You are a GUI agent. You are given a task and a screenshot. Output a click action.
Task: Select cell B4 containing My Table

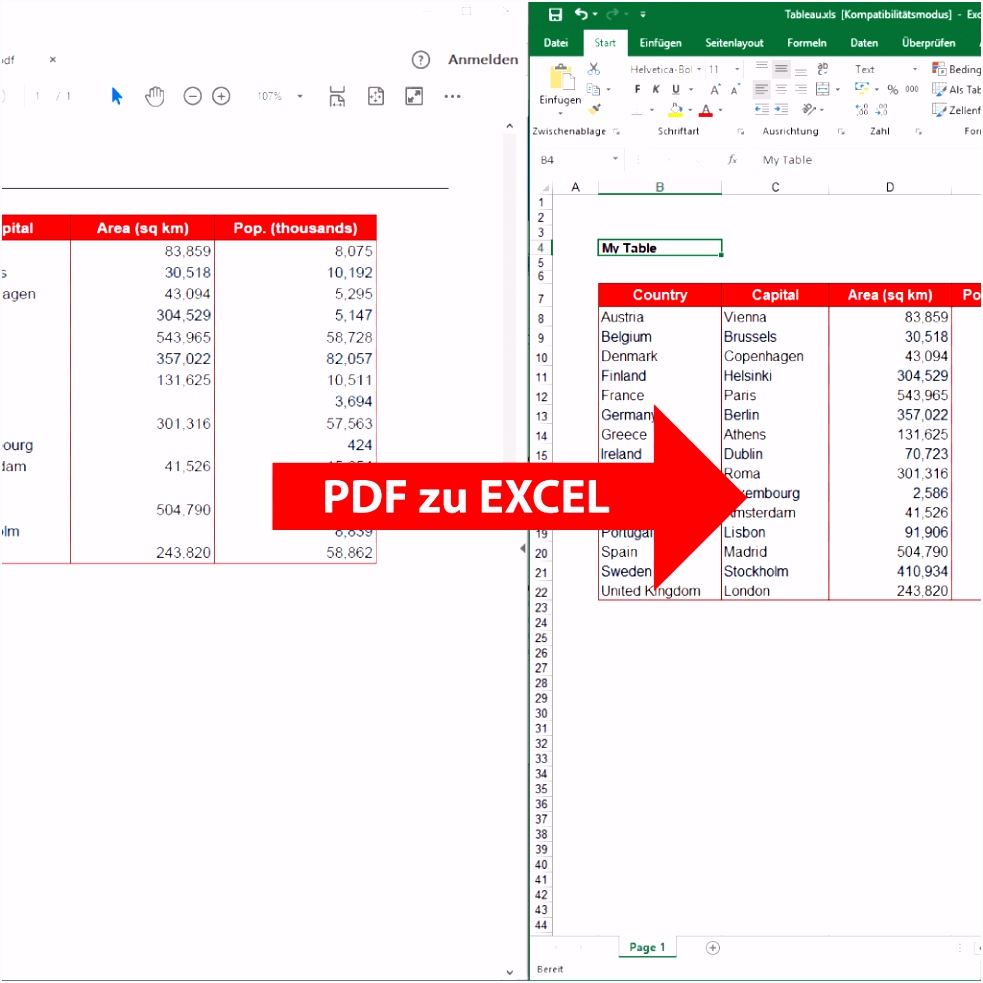[660, 248]
